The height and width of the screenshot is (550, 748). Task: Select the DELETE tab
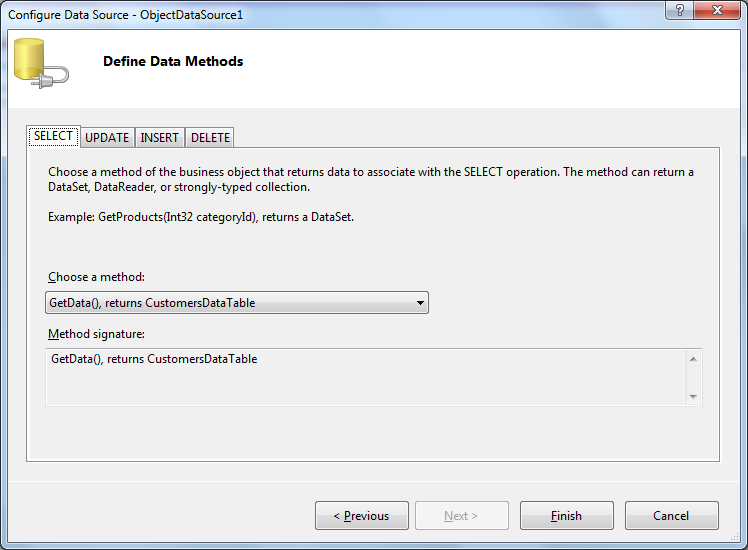click(x=210, y=137)
